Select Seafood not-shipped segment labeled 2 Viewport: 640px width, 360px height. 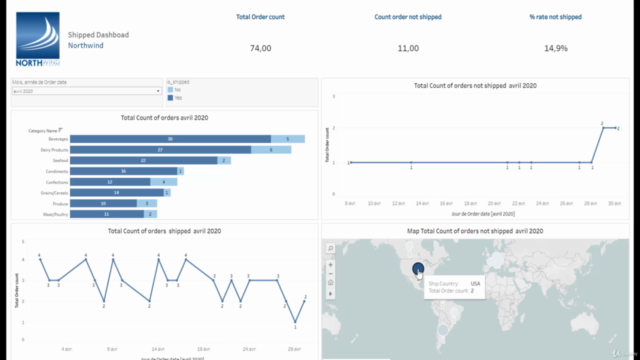tap(224, 160)
